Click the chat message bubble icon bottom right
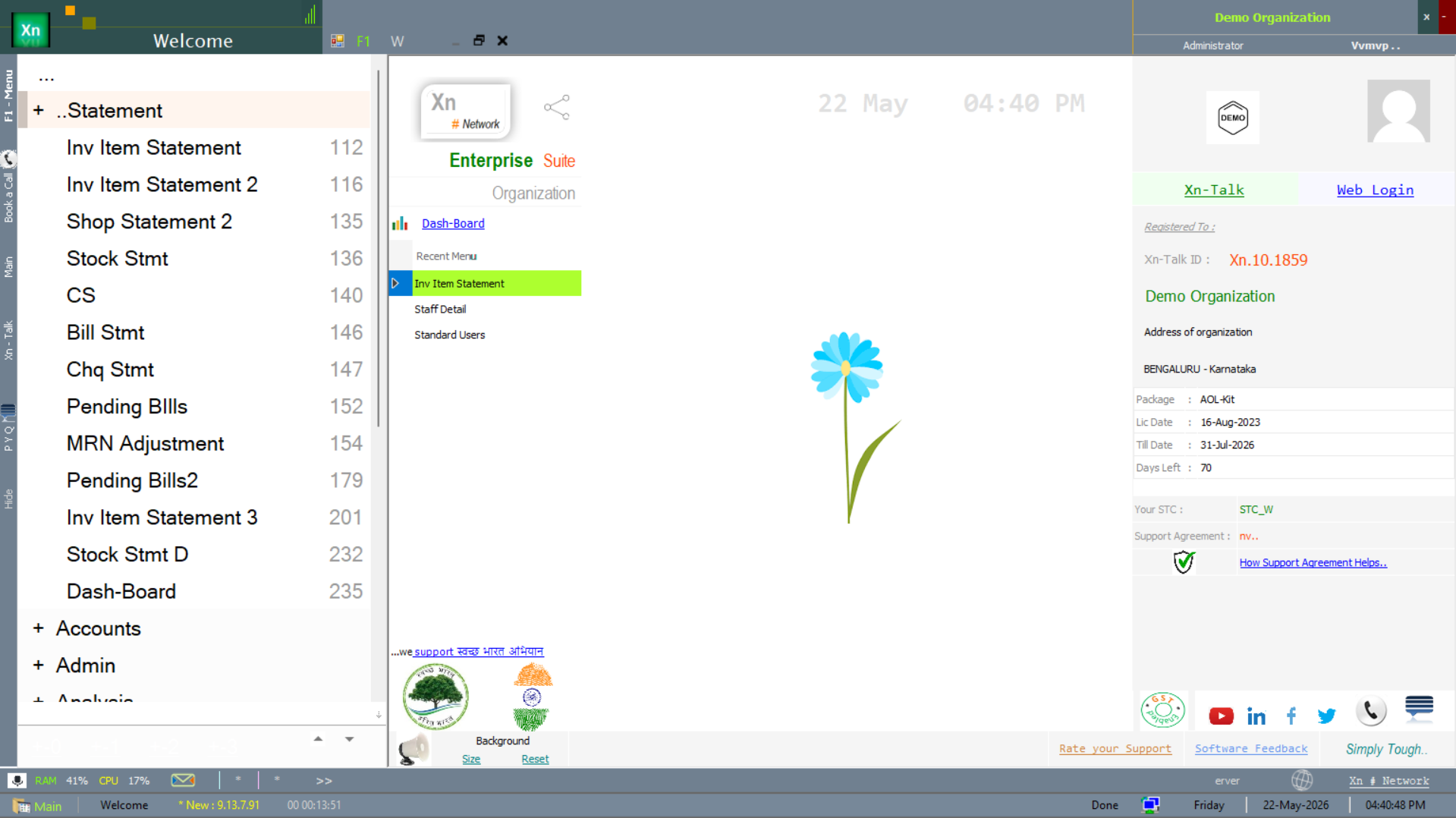This screenshot has width=1456, height=818. click(x=1419, y=707)
